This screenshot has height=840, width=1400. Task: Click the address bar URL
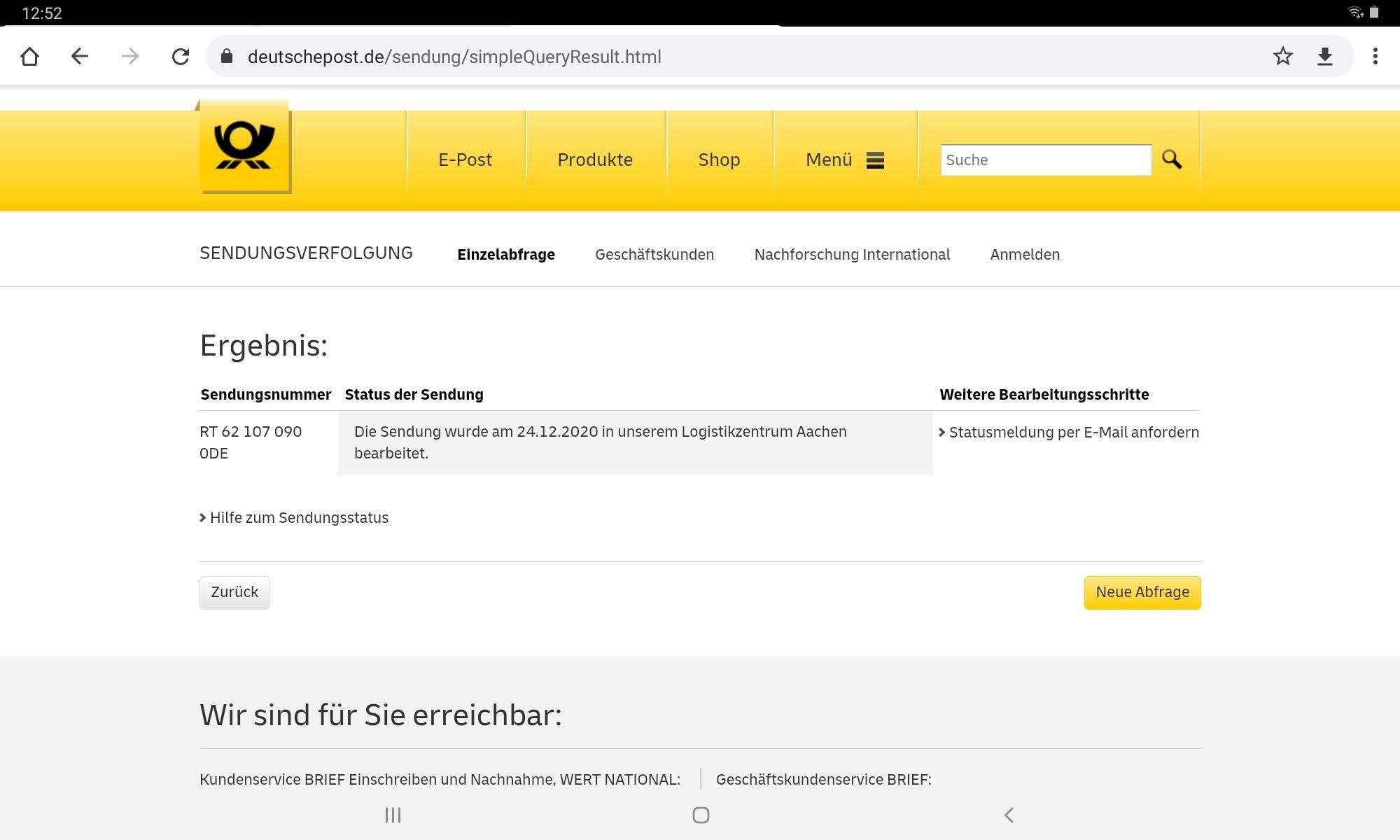coord(454,57)
